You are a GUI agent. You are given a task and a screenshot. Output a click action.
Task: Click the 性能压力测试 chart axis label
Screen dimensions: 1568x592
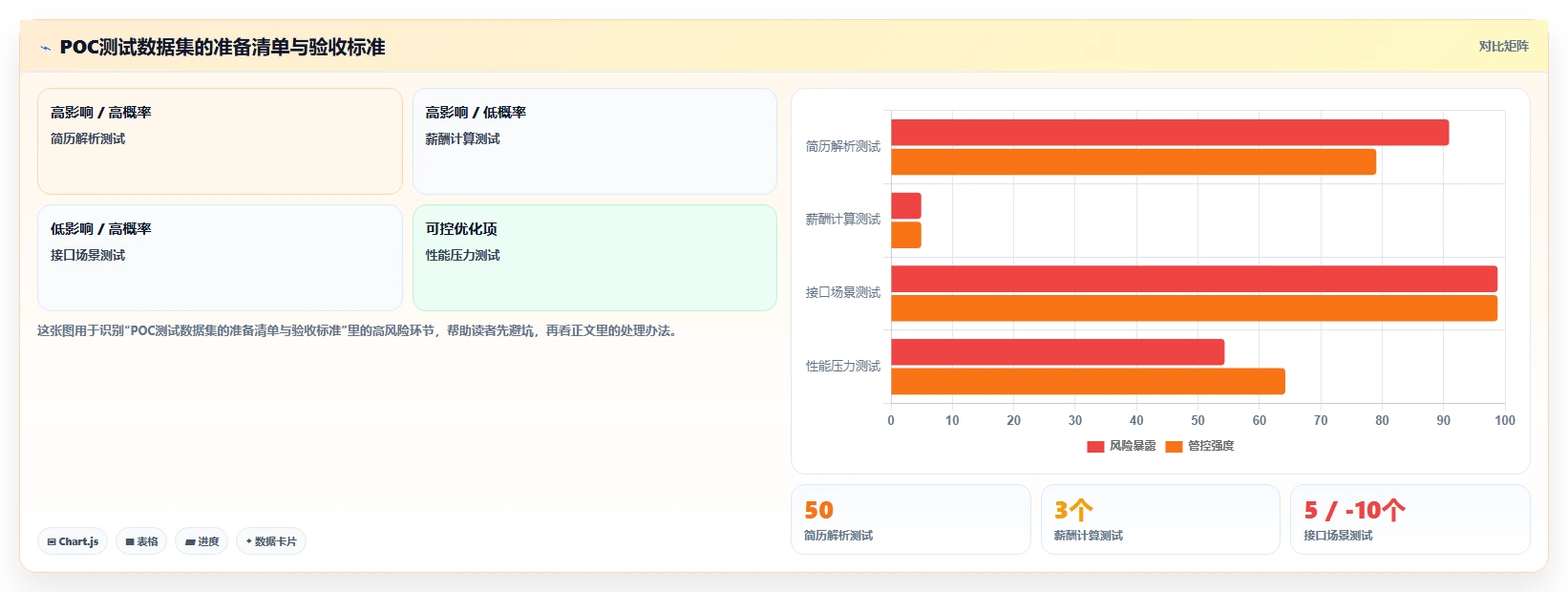pyautogui.click(x=842, y=366)
